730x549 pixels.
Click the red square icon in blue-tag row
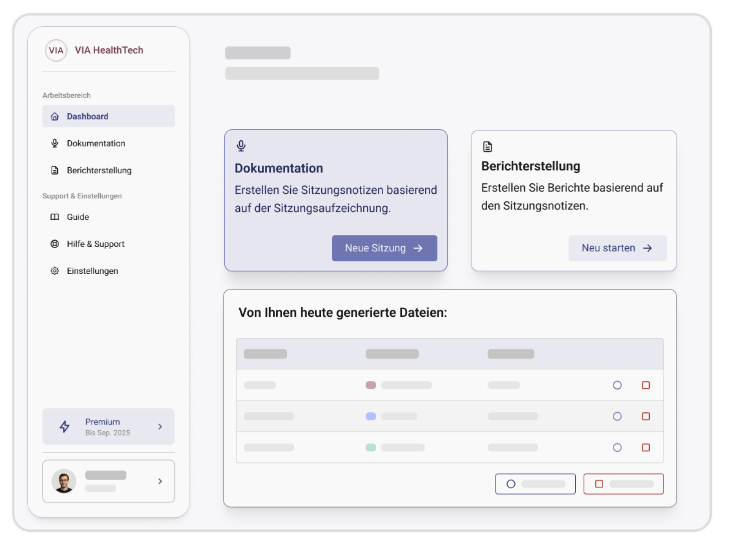[646, 416]
